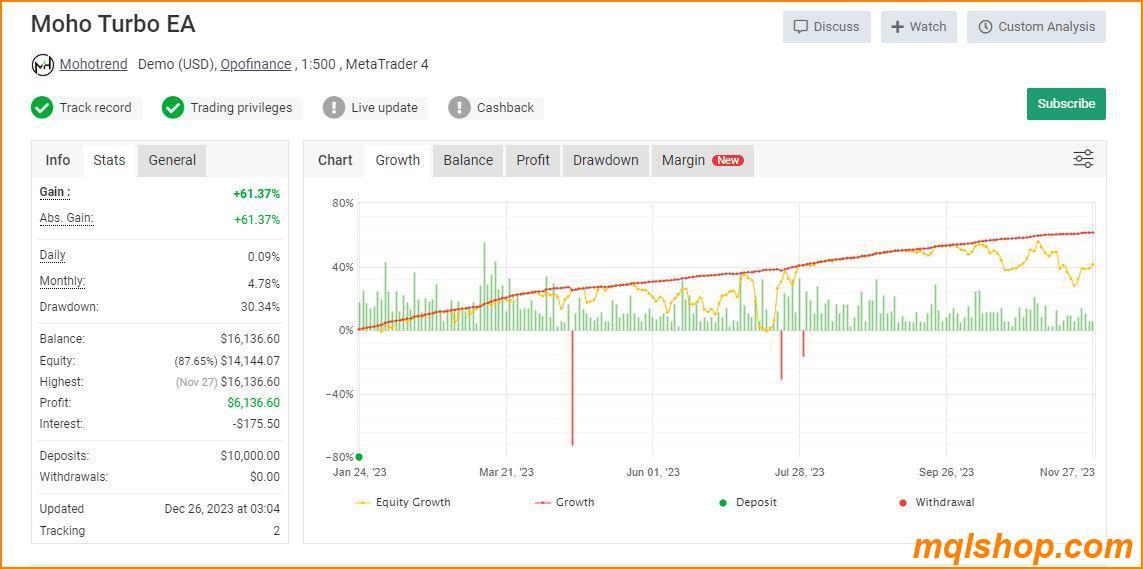Click the Discuss button
This screenshot has width=1143, height=569.
826,27
